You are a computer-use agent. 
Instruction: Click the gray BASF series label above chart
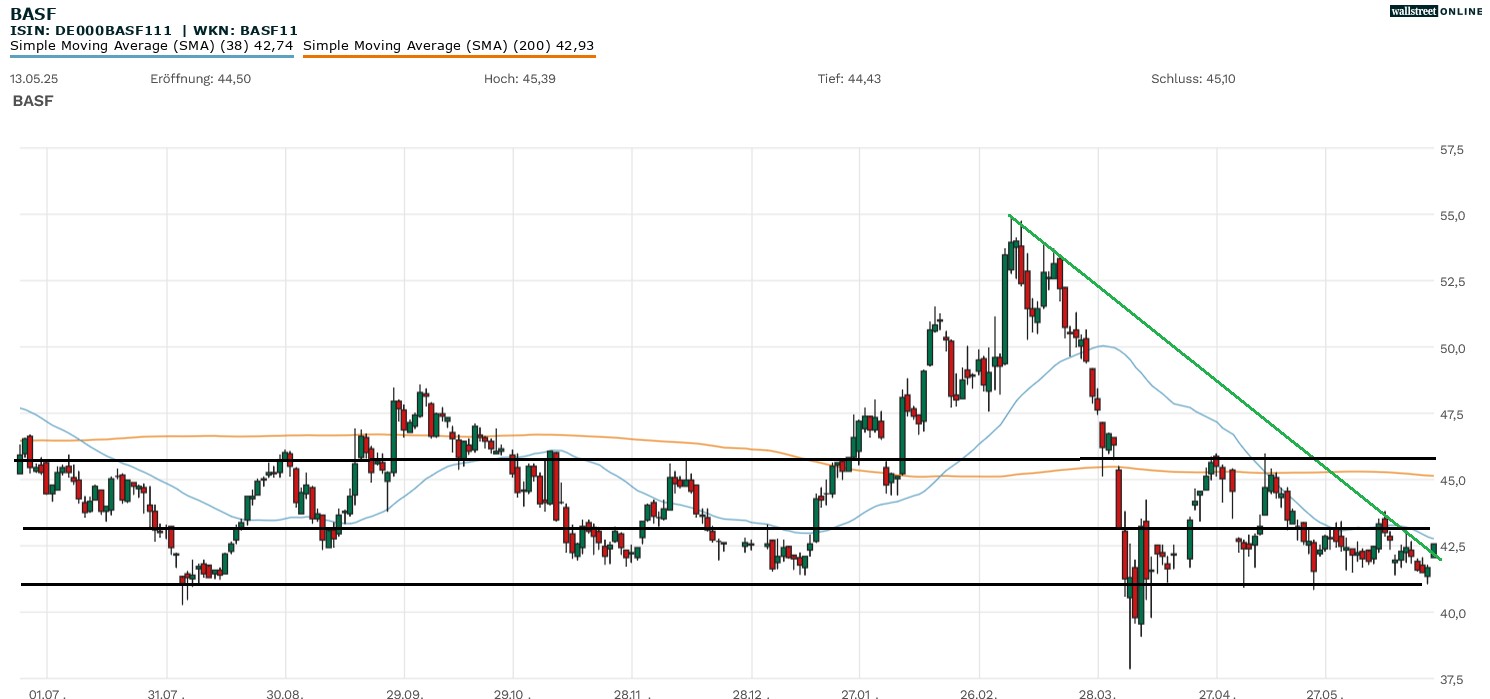tap(33, 101)
